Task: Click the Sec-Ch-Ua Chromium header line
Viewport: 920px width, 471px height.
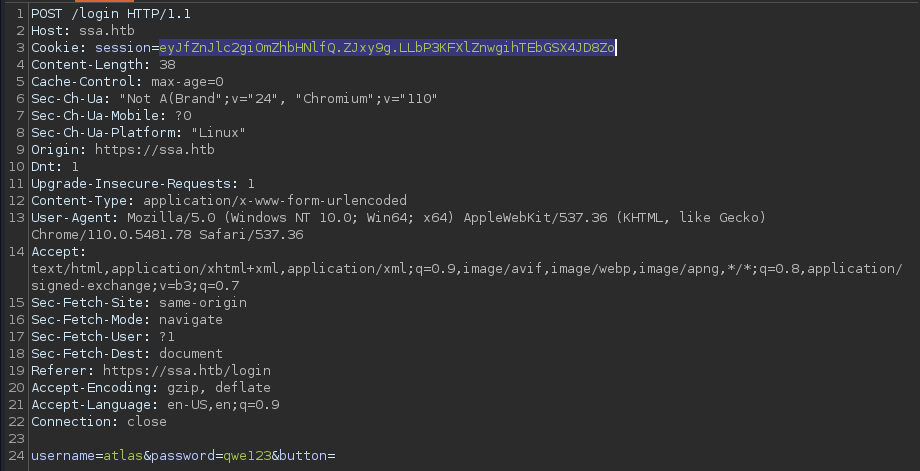Action: coord(234,99)
